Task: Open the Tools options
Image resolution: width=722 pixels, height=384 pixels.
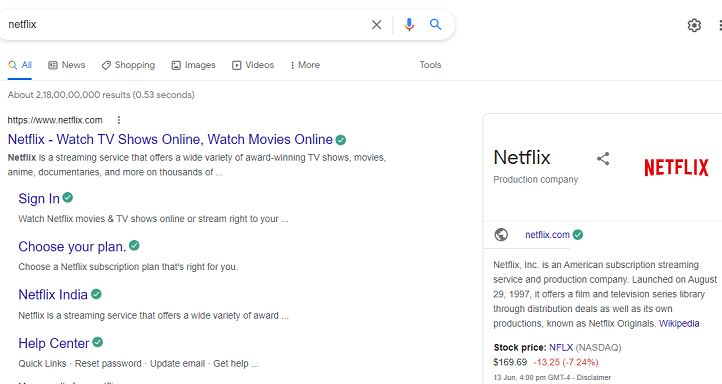Action: coord(430,65)
